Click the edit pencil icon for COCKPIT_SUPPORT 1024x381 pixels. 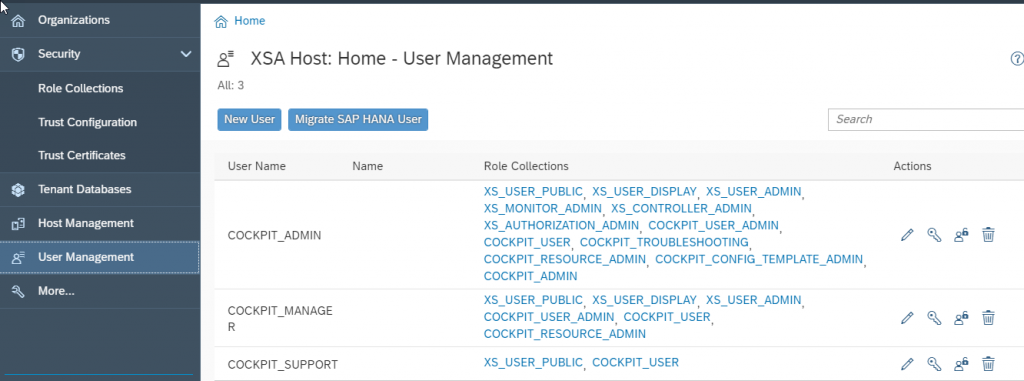coord(906,363)
